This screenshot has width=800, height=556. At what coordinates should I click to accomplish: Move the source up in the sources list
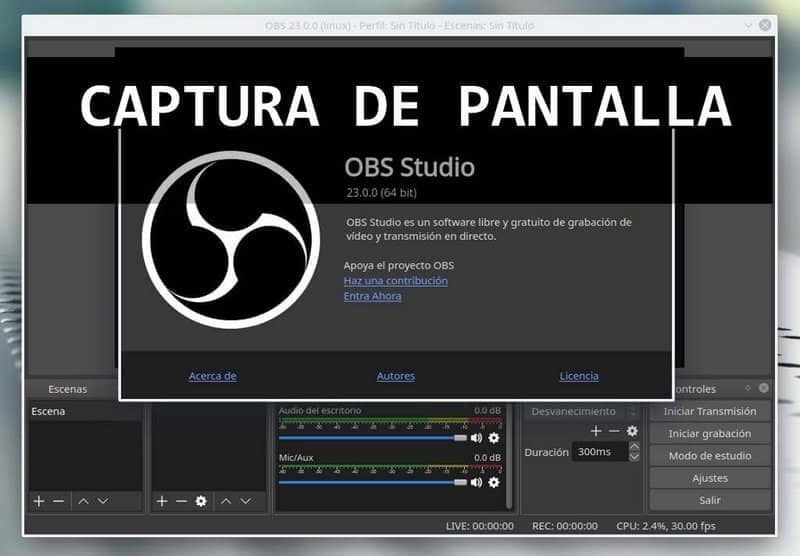tap(226, 501)
